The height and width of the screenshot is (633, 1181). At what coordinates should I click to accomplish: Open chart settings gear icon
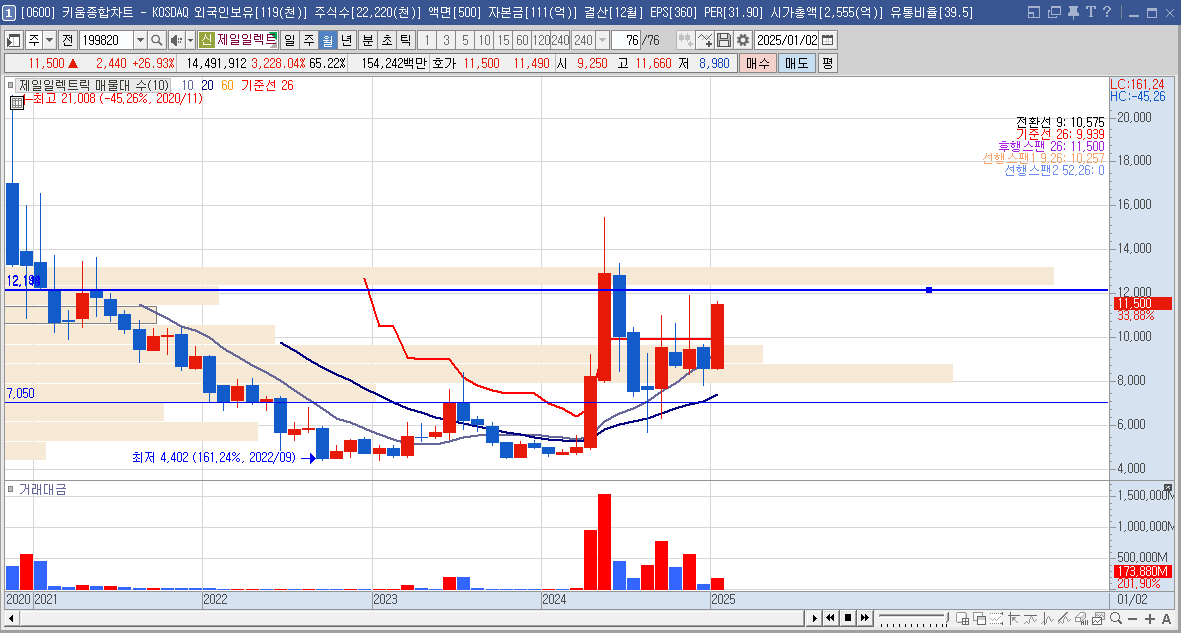coord(743,40)
